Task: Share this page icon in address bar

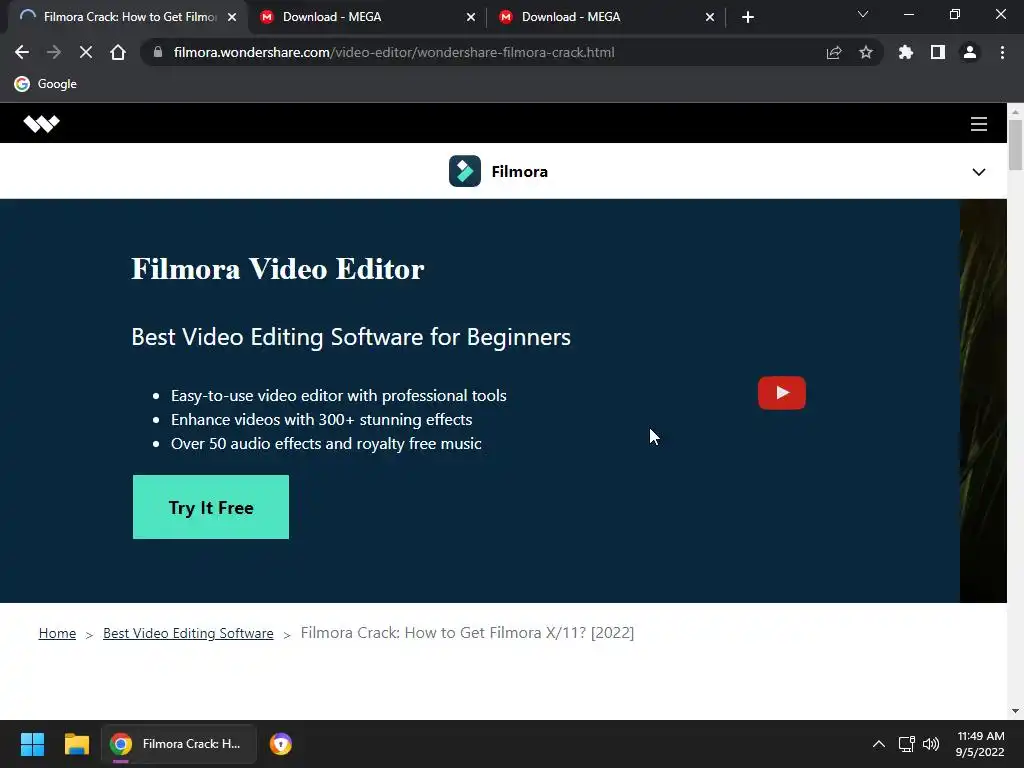Action: 834,52
